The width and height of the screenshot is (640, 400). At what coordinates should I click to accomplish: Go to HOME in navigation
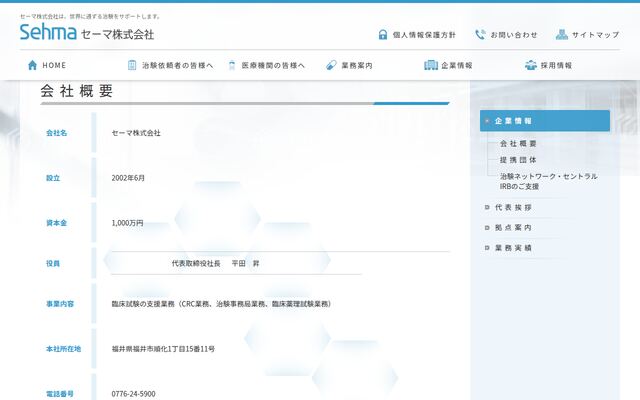[x=54, y=65]
